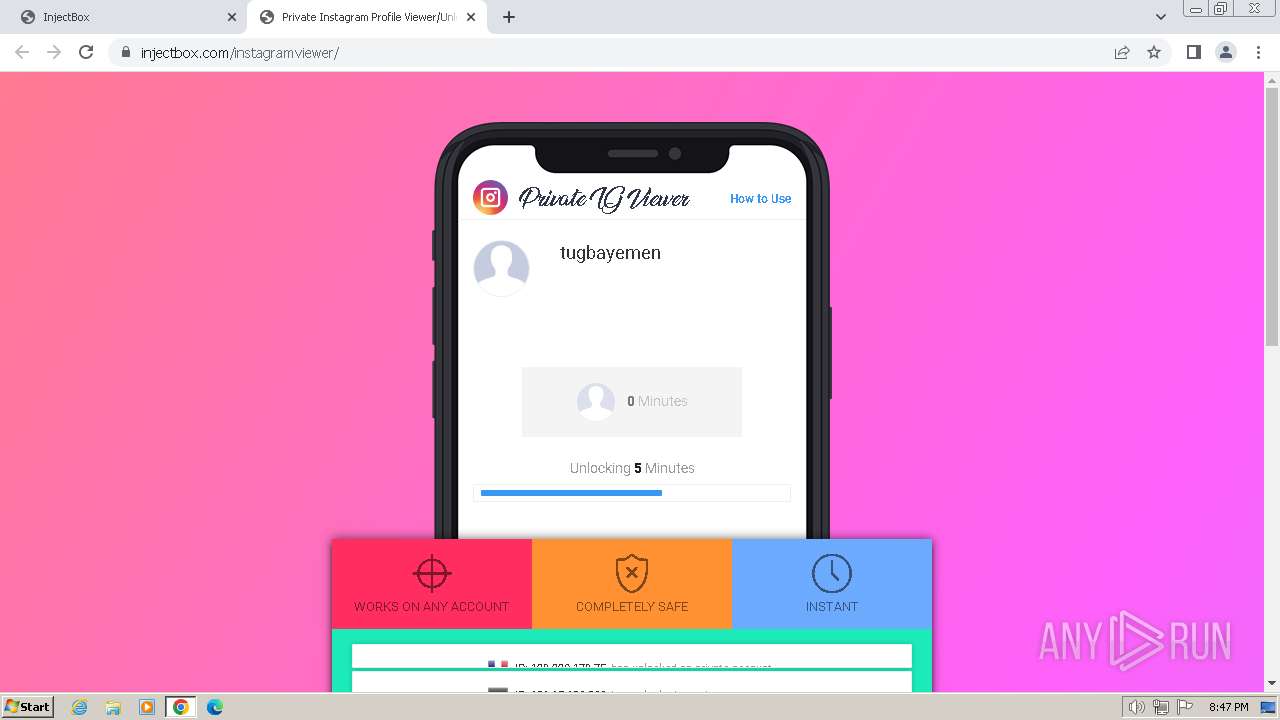The width and height of the screenshot is (1280, 720).
Task: Open the How to Use link
Action: pyautogui.click(x=760, y=199)
